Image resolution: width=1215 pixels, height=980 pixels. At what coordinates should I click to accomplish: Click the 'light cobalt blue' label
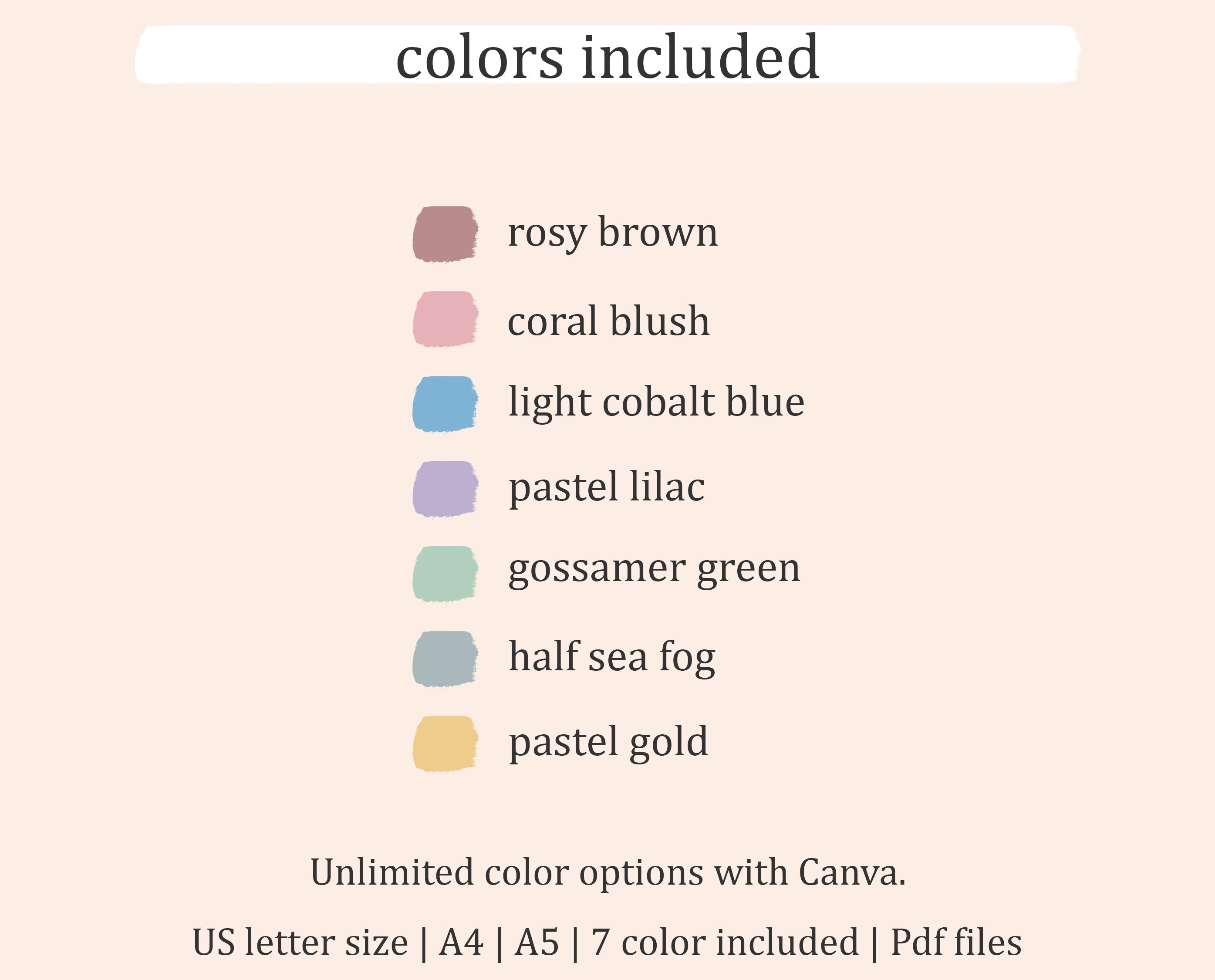click(x=656, y=402)
